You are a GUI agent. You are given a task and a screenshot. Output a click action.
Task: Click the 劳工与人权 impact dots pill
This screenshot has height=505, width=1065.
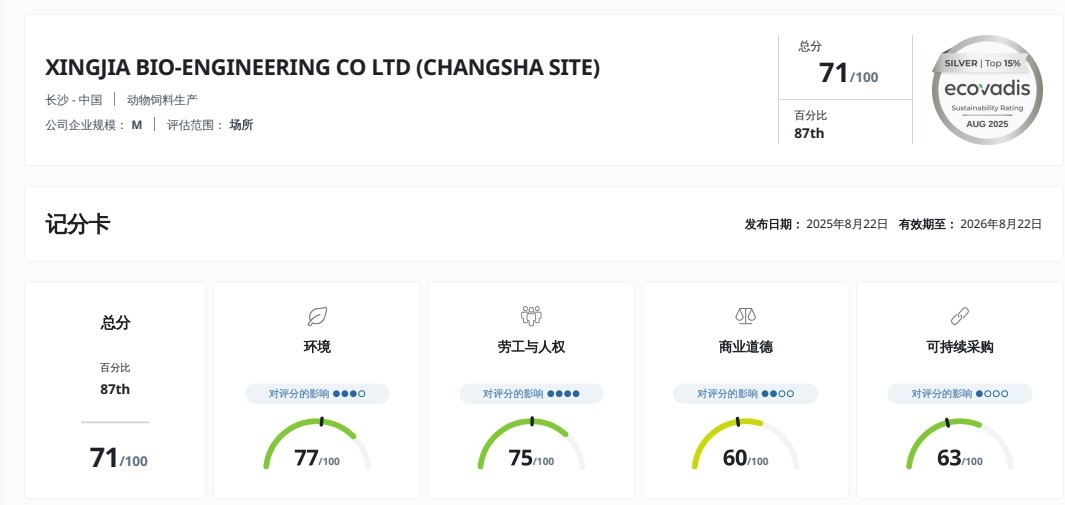pos(531,394)
